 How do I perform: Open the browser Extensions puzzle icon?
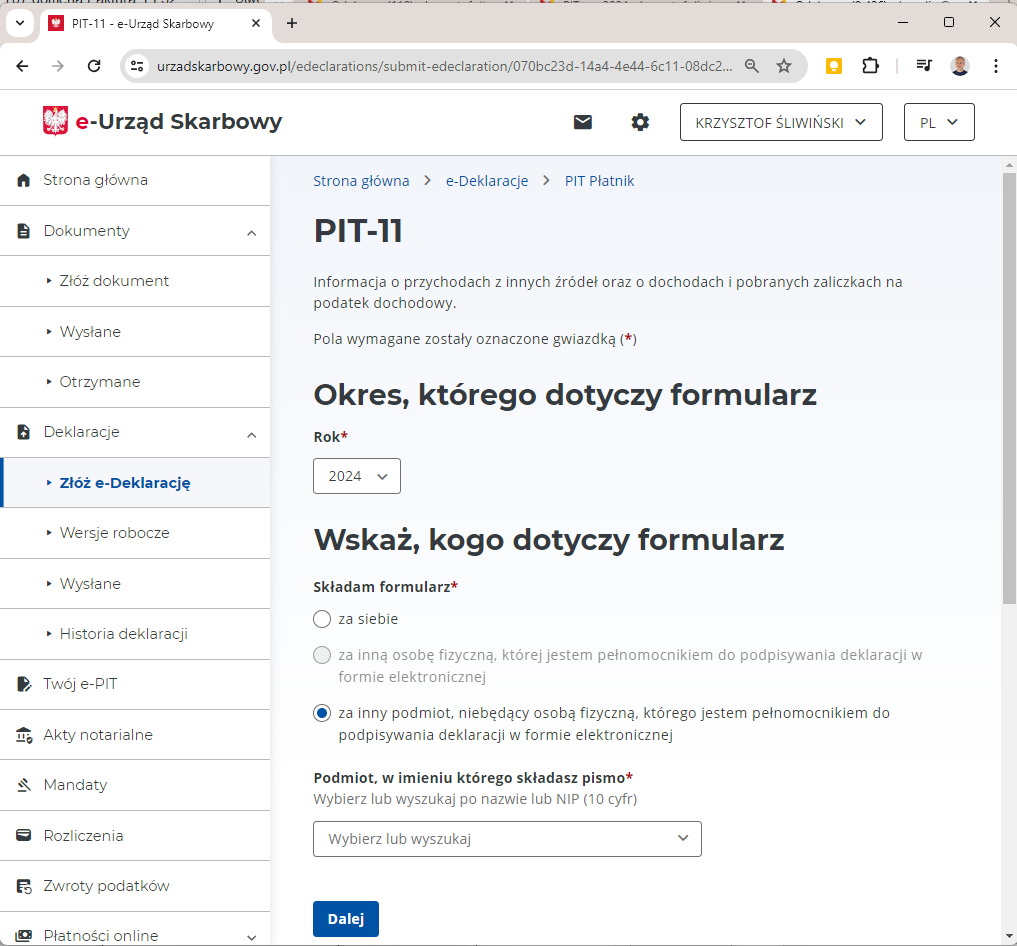(x=870, y=66)
